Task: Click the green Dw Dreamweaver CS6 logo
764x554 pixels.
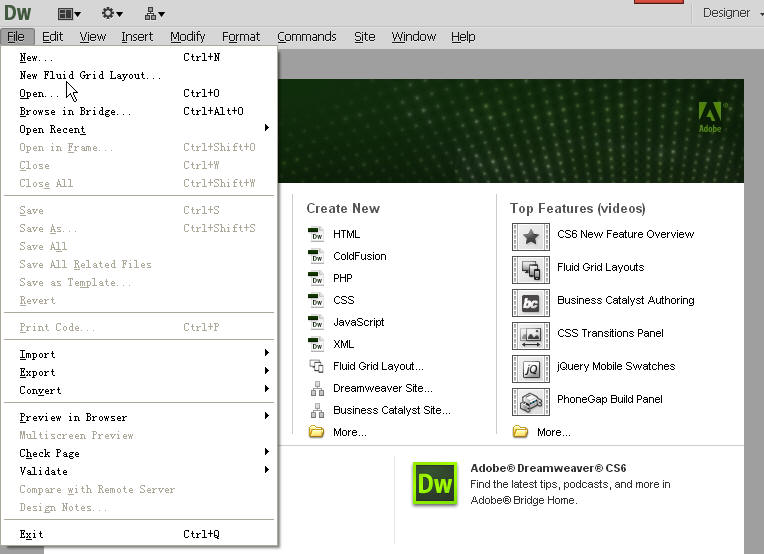Action: coord(435,484)
